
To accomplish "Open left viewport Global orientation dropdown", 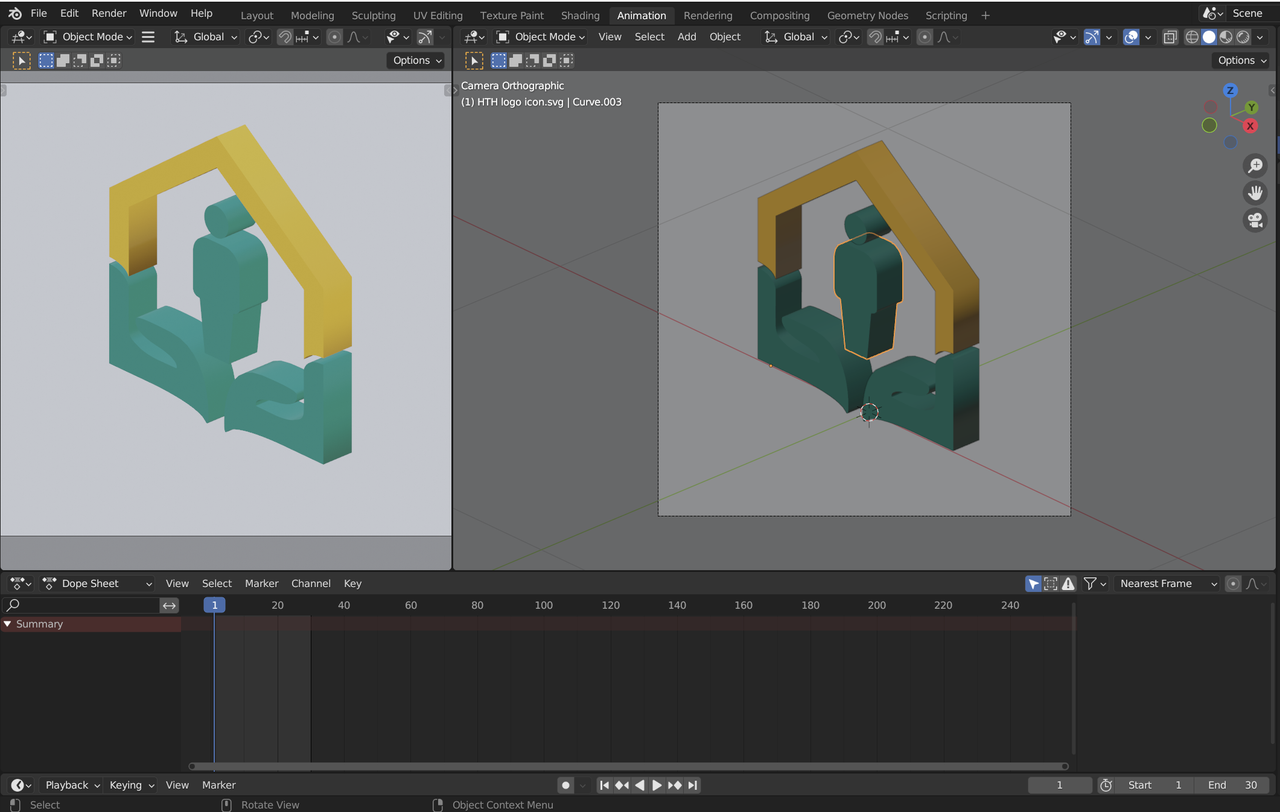I will 206,37.
